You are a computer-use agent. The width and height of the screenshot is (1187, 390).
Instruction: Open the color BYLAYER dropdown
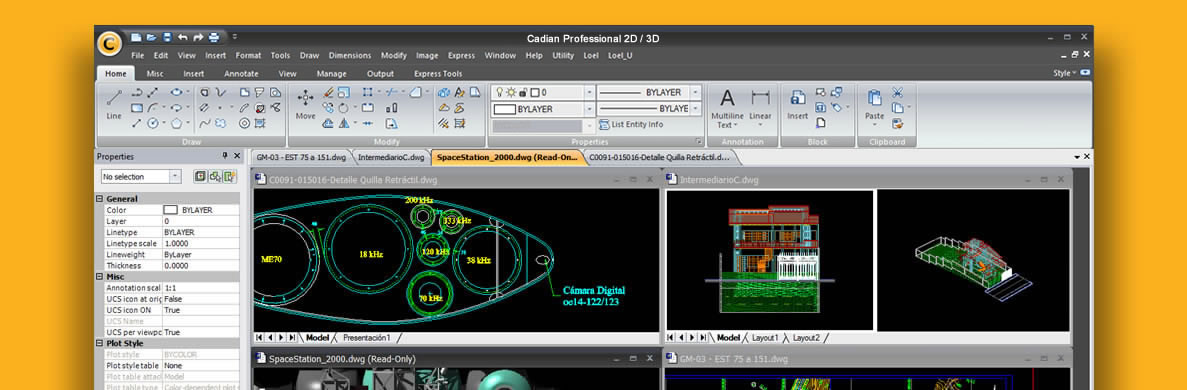click(x=590, y=109)
